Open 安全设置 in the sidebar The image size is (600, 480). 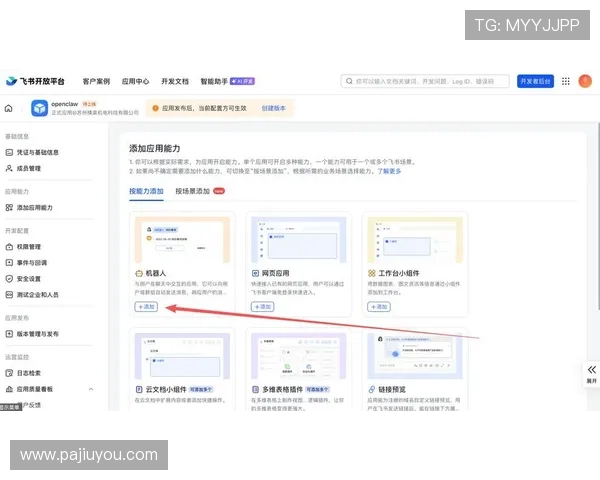(23, 279)
